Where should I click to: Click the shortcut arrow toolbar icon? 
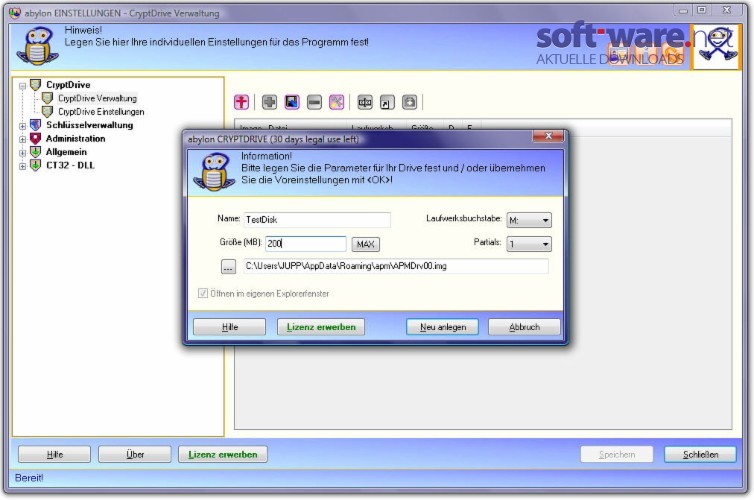(387, 102)
